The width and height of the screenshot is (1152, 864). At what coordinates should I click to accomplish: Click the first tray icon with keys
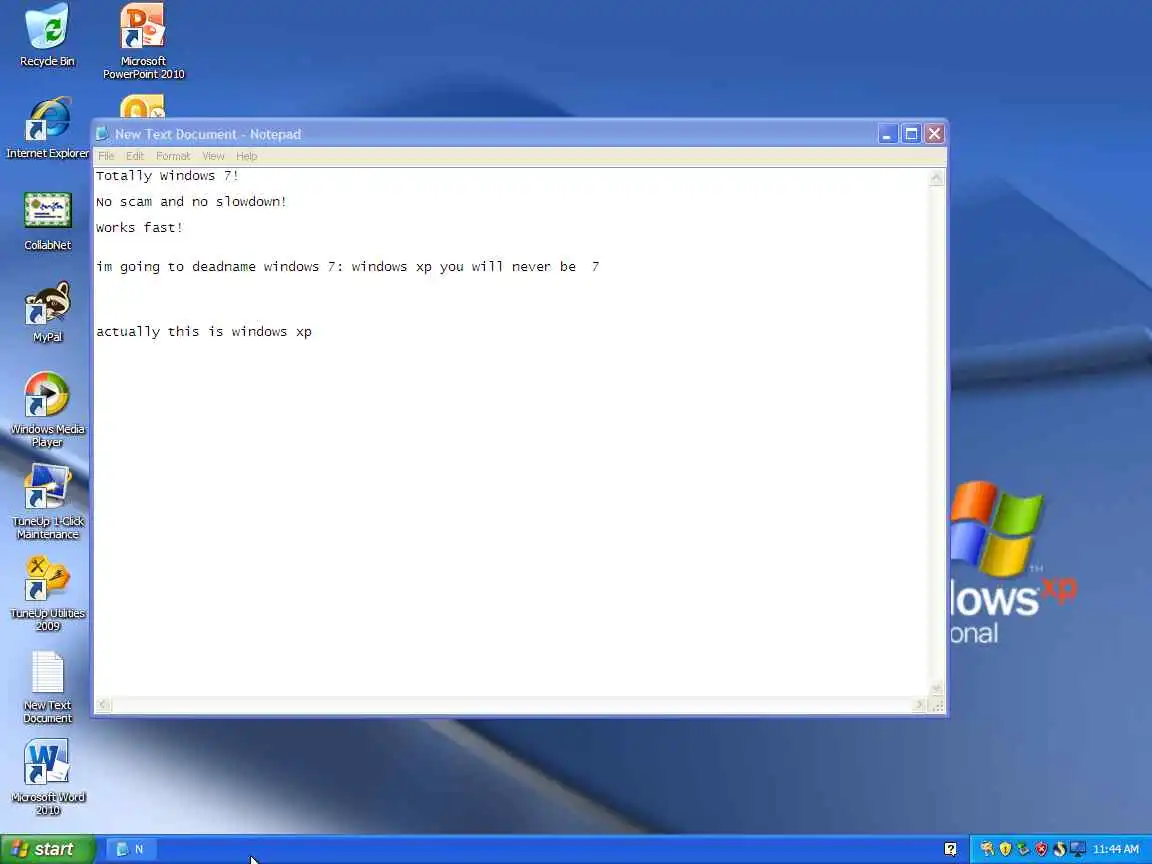pos(987,849)
